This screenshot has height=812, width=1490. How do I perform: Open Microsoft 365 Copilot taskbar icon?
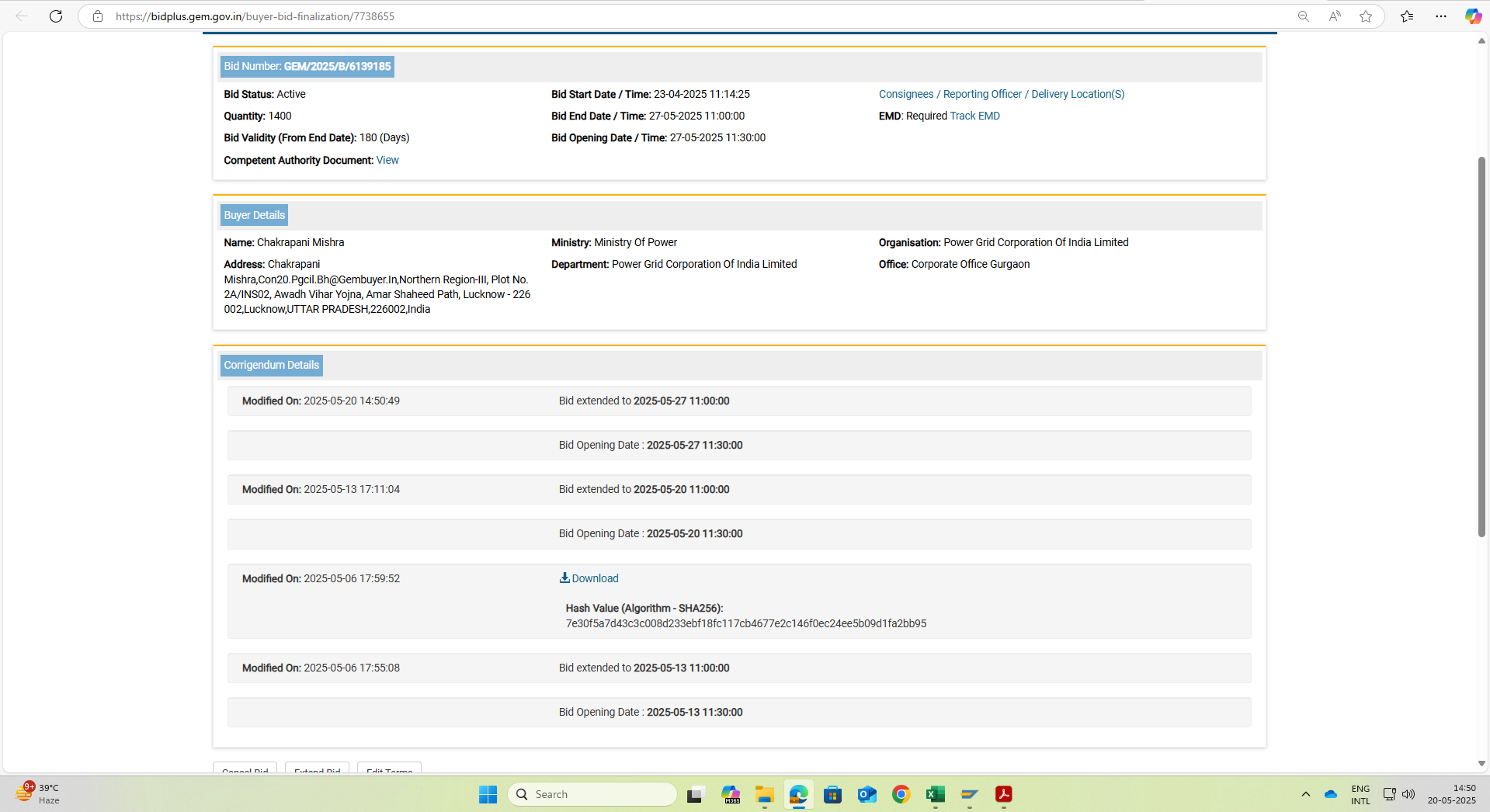point(731,794)
